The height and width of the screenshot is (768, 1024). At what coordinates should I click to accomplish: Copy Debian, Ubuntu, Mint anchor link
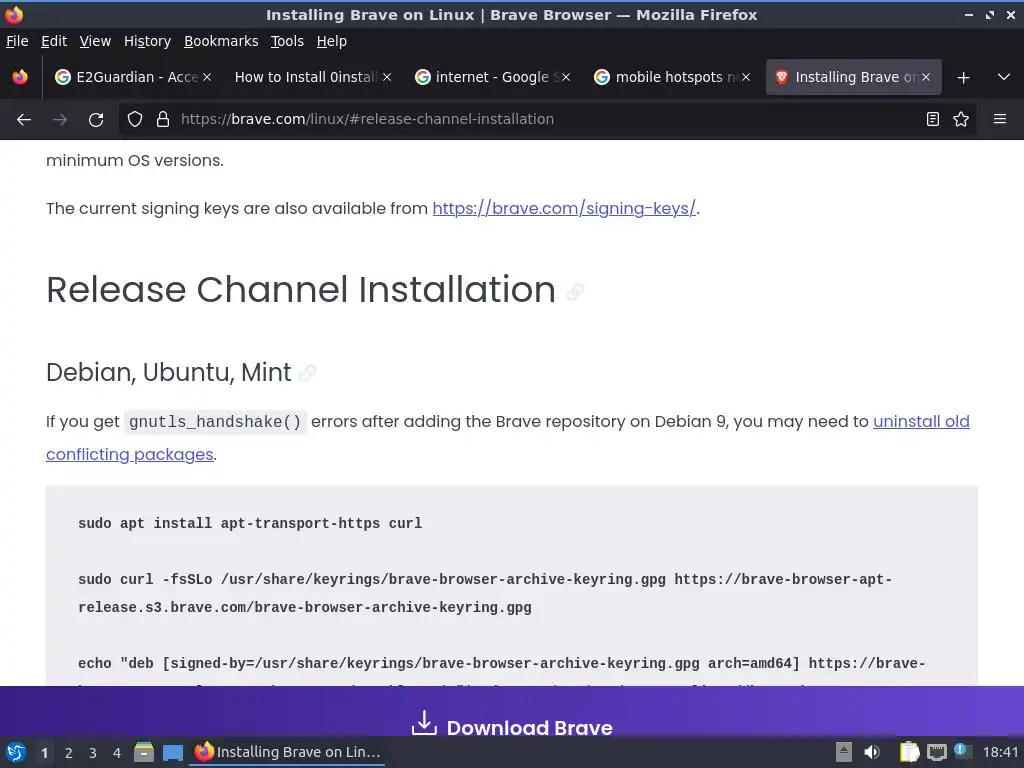coord(307,373)
